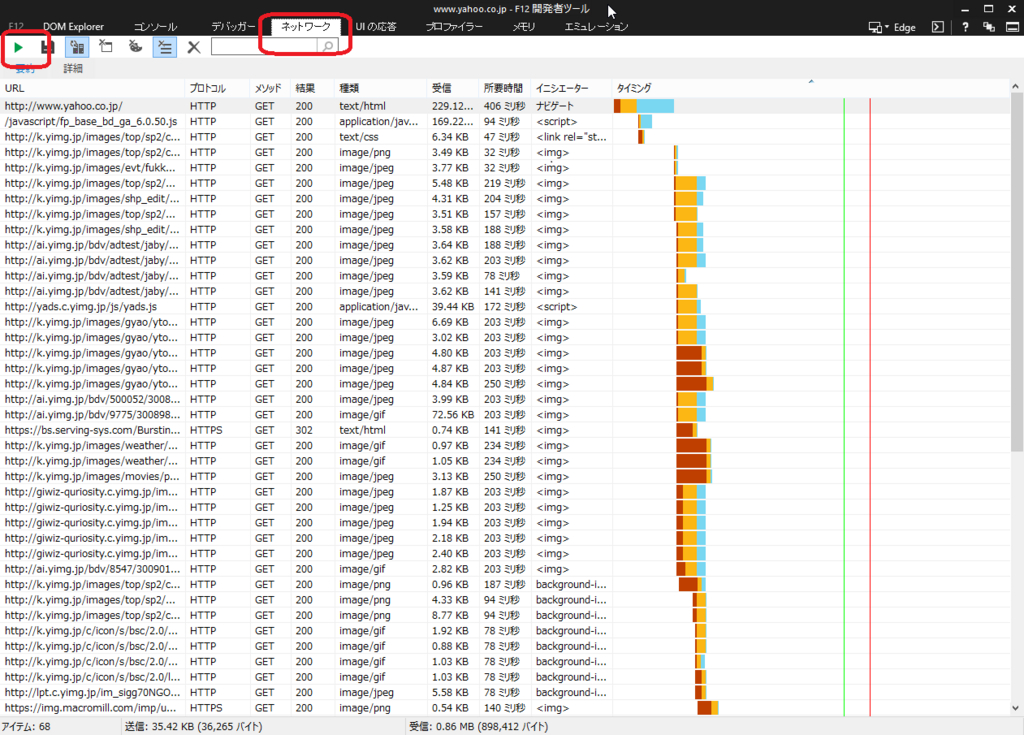Click the console toggle icon in header
This screenshot has height=735, width=1024.
pos(938,27)
